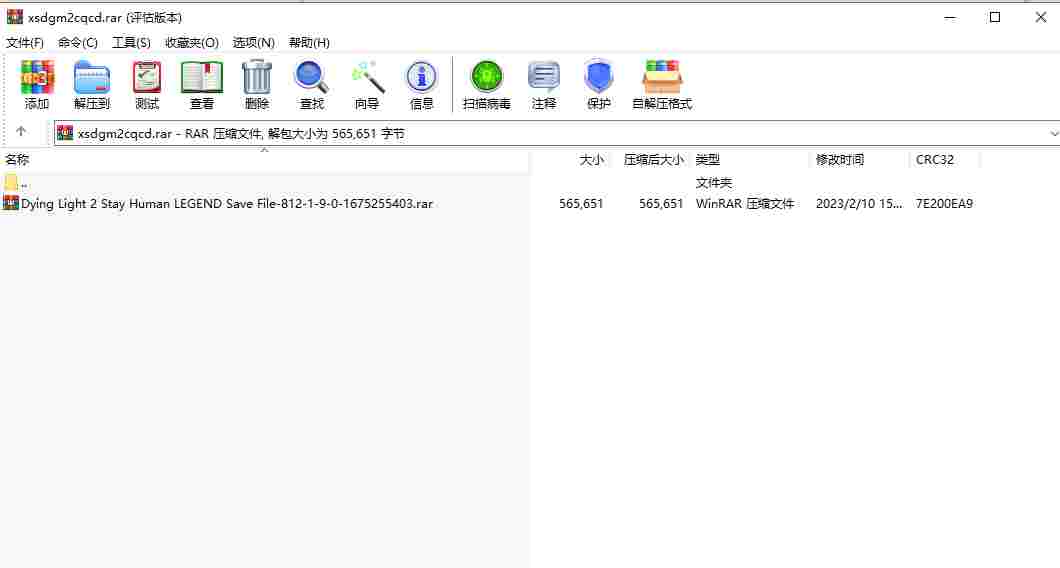This screenshot has width=1060, height=568.
Task: Open the 解压到 (Extract To) tool
Action: (x=92, y=85)
